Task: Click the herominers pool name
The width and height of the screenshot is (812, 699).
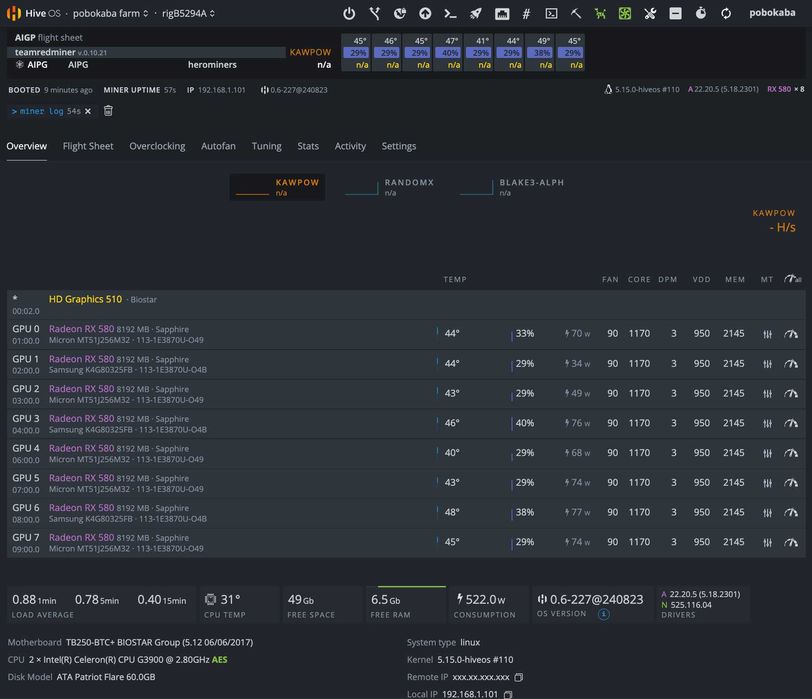Action: (x=212, y=65)
